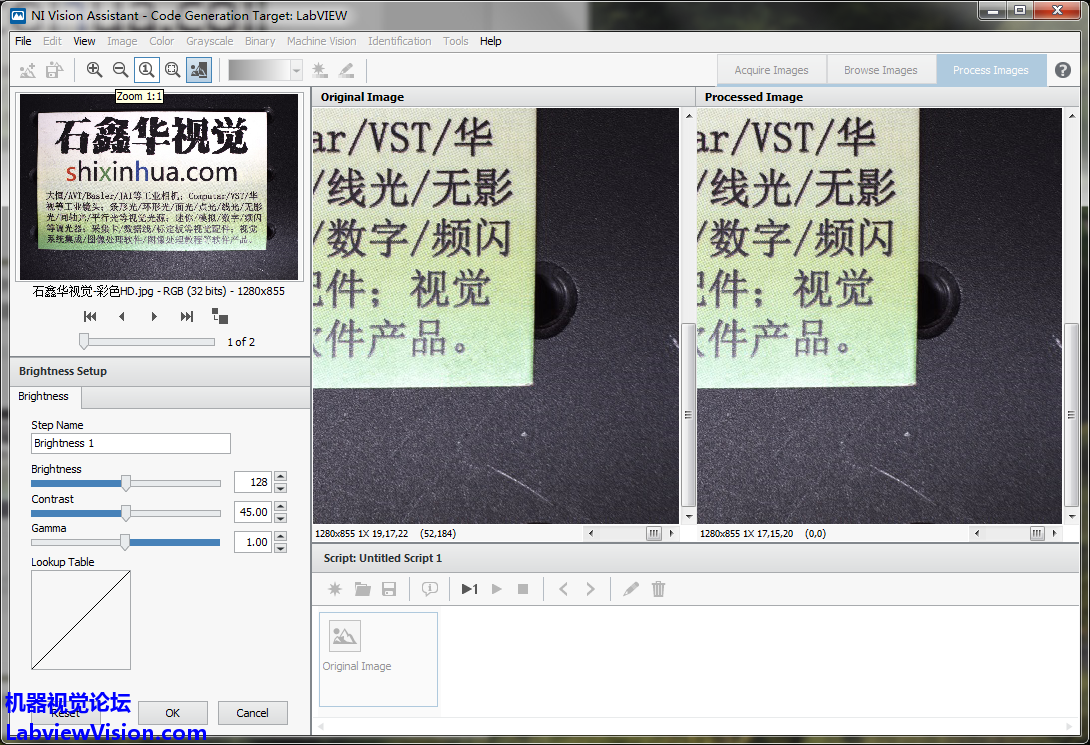Image resolution: width=1090 pixels, height=745 pixels.
Task: Switch to the Process Images tab
Action: click(991, 70)
